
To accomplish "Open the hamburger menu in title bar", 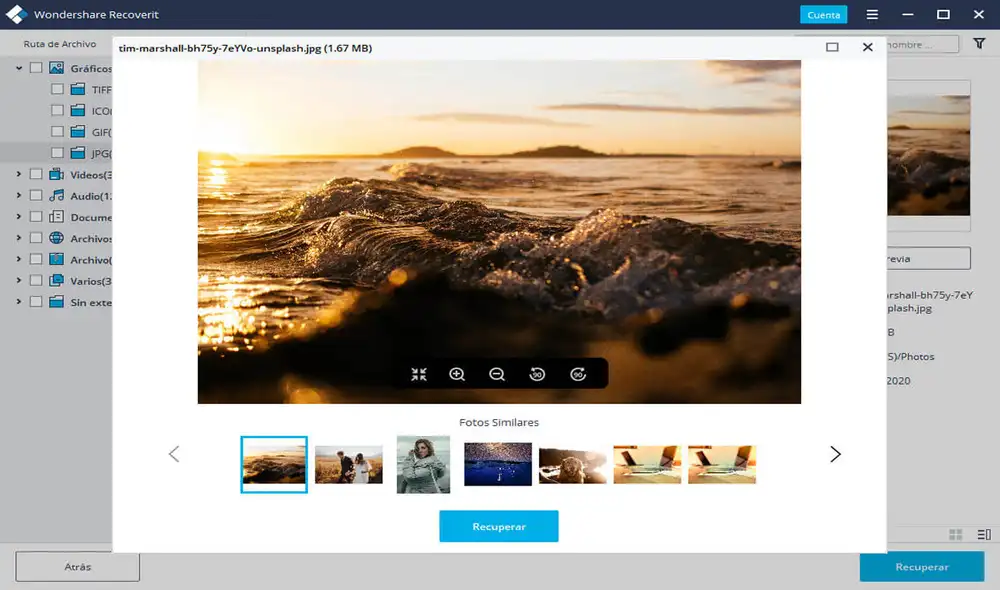I will coord(872,15).
